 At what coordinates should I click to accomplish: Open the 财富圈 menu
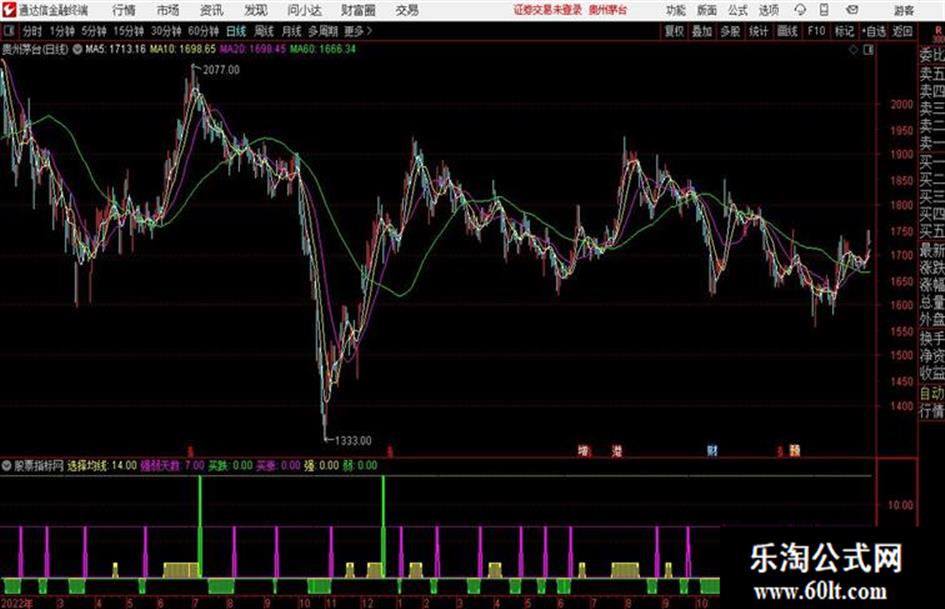(x=358, y=10)
